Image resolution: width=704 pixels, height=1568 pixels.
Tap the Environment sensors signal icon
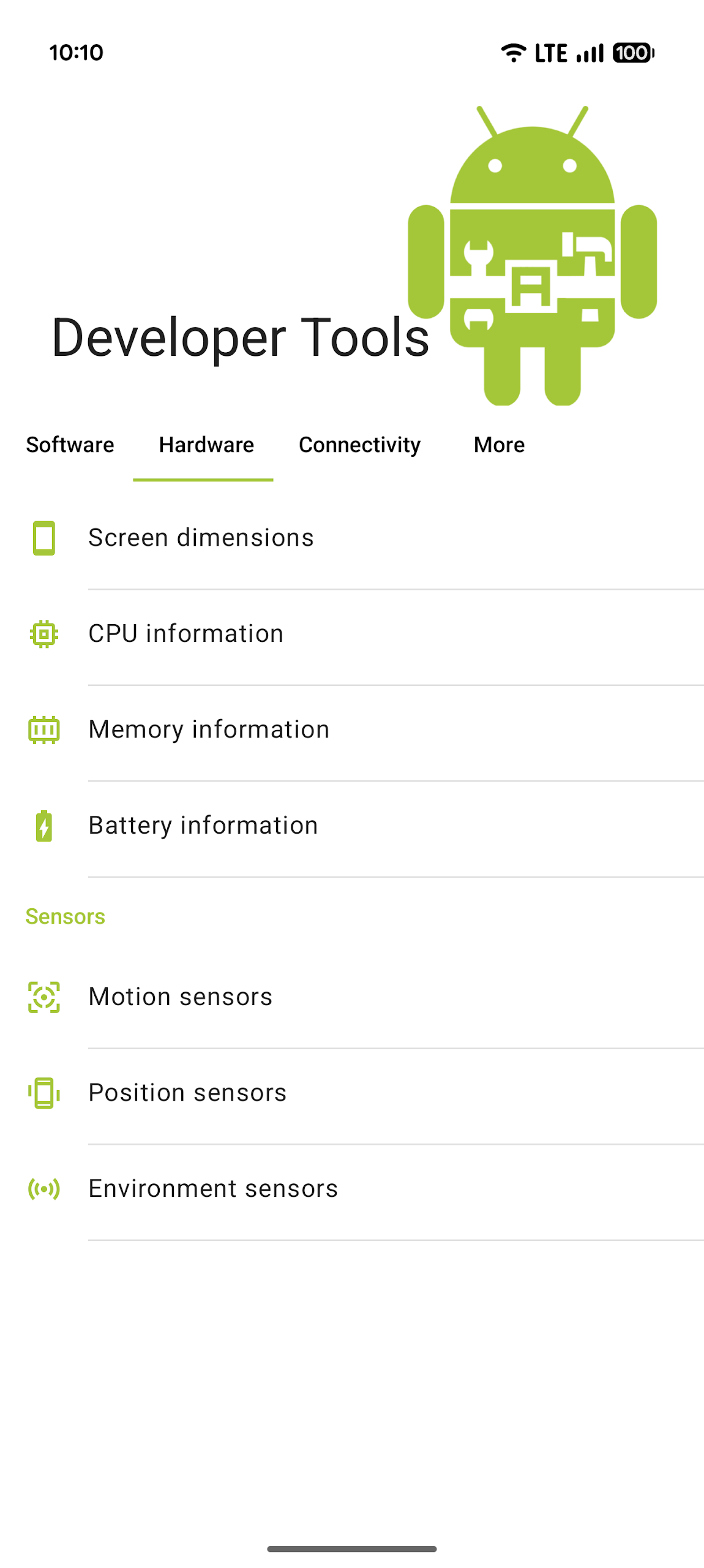click(x=43, y=1188)
